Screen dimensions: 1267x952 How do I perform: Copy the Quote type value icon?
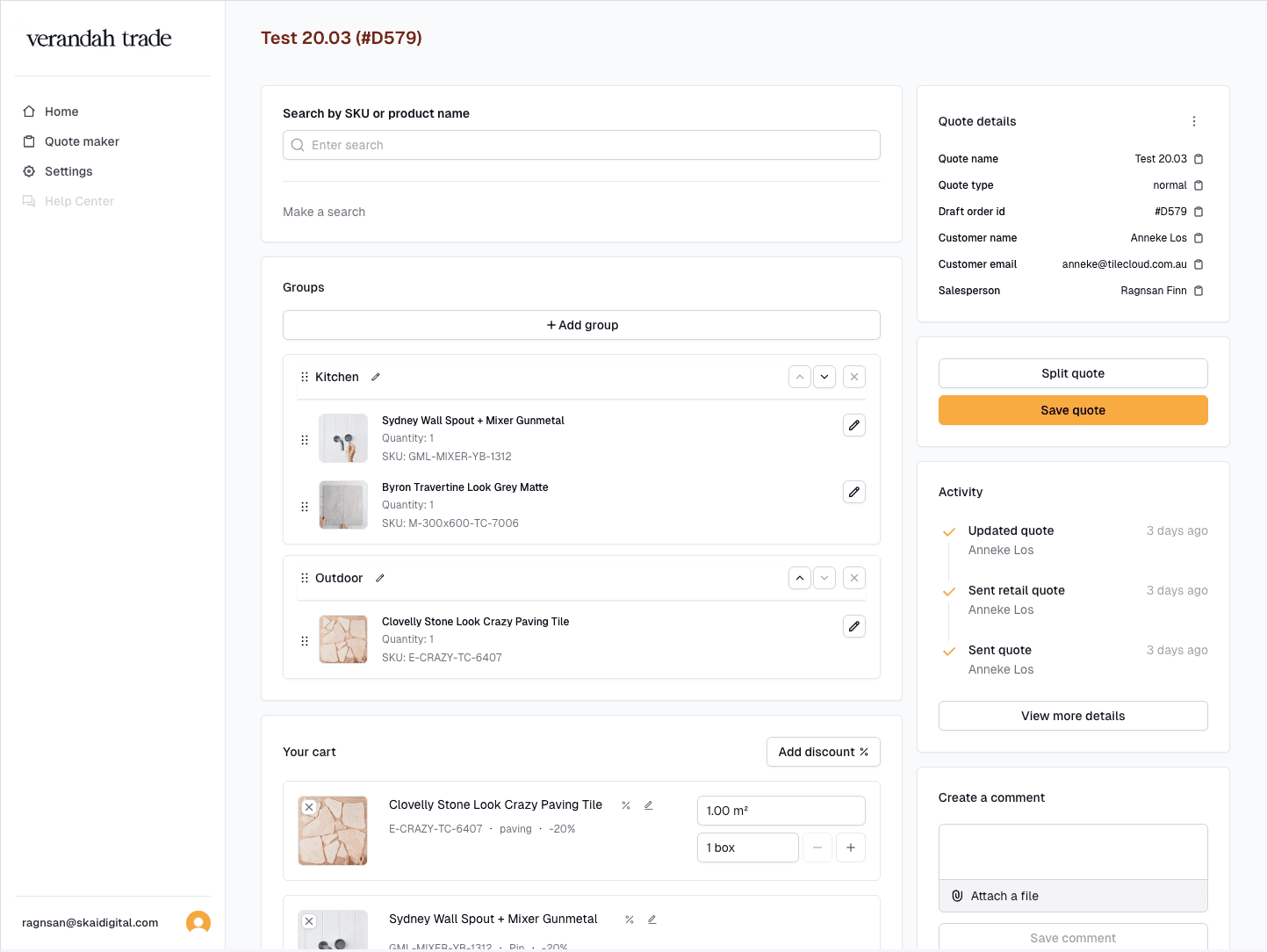(1199, 185)
